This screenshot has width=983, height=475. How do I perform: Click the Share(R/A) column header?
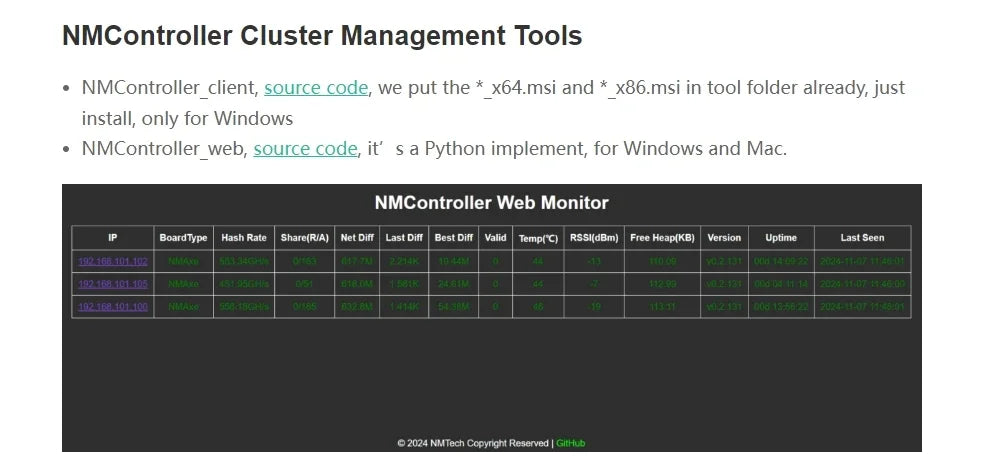click(x=305, y=238)
